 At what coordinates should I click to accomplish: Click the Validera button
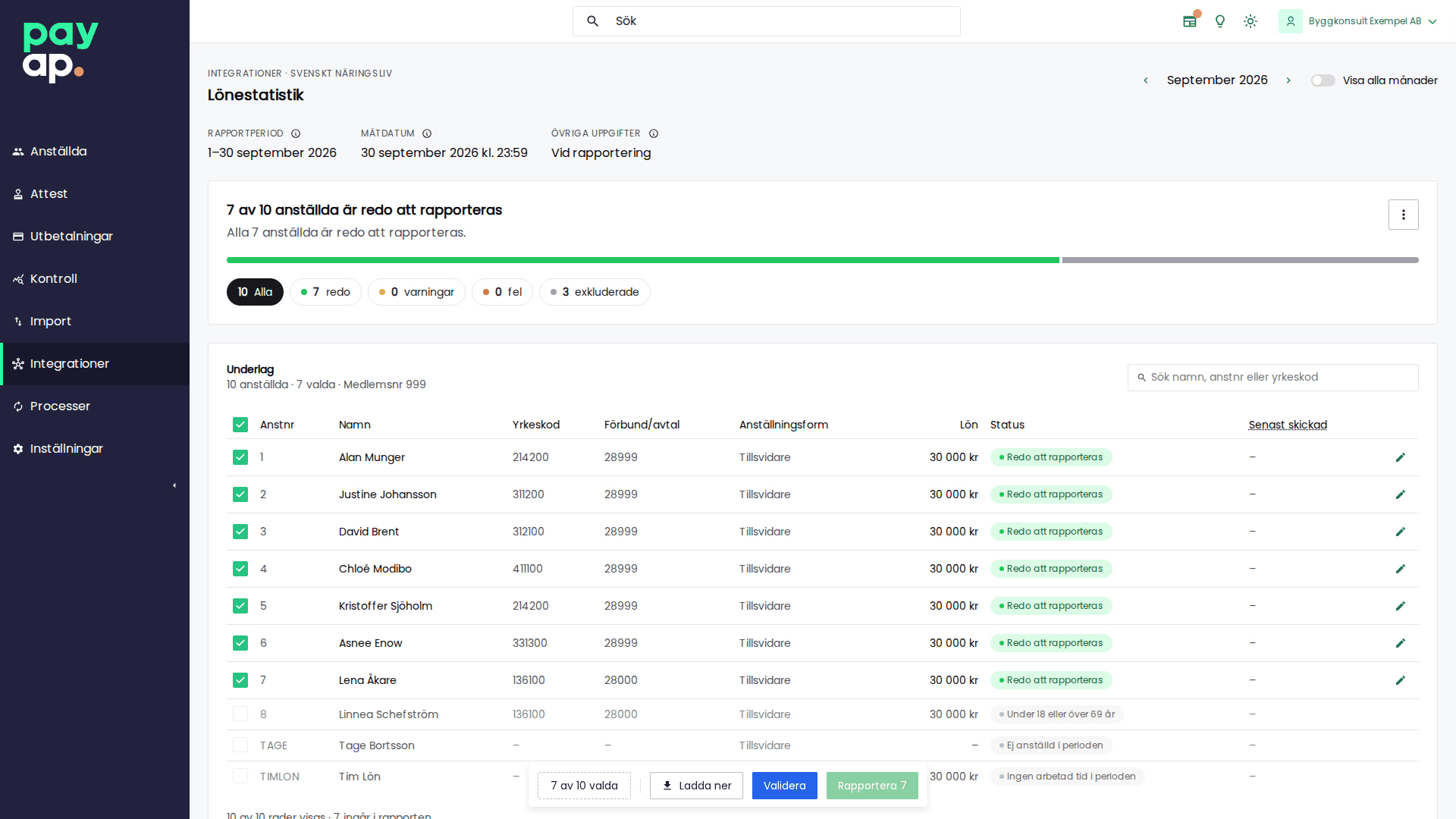pos(784,786)
